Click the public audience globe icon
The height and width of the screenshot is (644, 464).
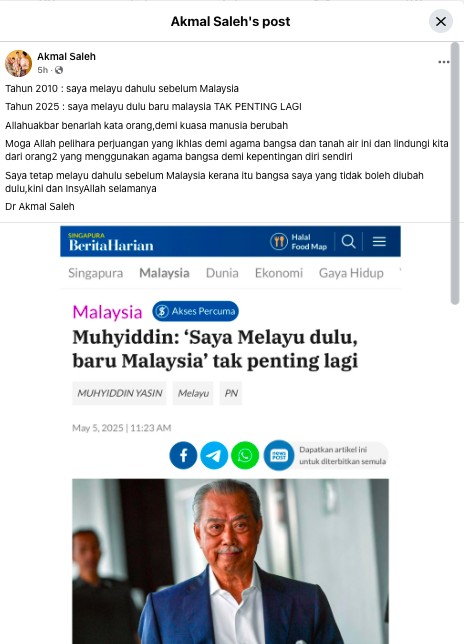pos(59,70)
